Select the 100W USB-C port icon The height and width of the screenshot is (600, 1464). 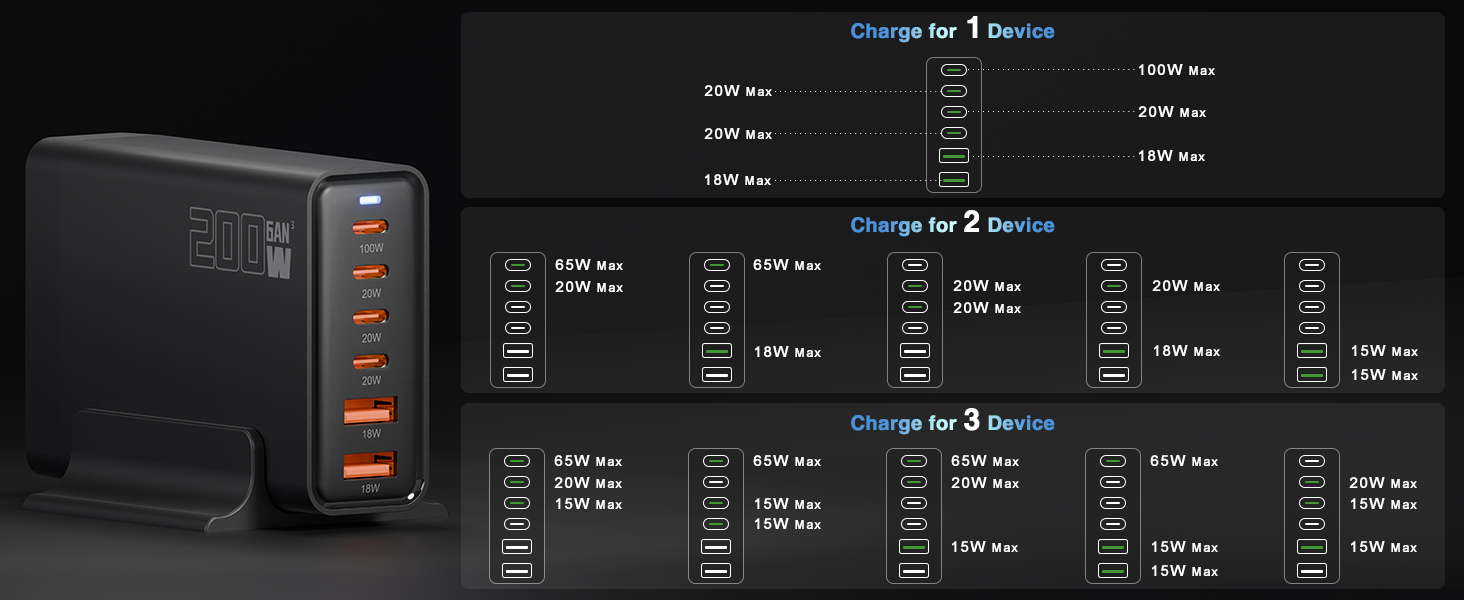coord(953,68)
